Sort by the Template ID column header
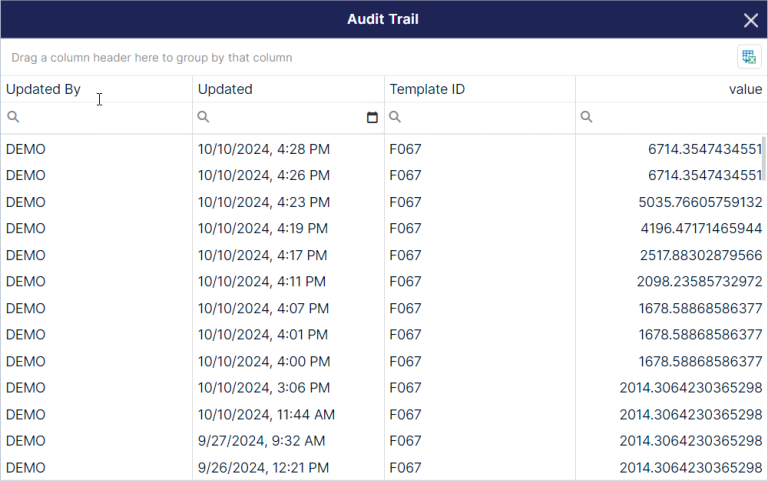The width and height of the screenshot is (768, 481). [427, 89]
